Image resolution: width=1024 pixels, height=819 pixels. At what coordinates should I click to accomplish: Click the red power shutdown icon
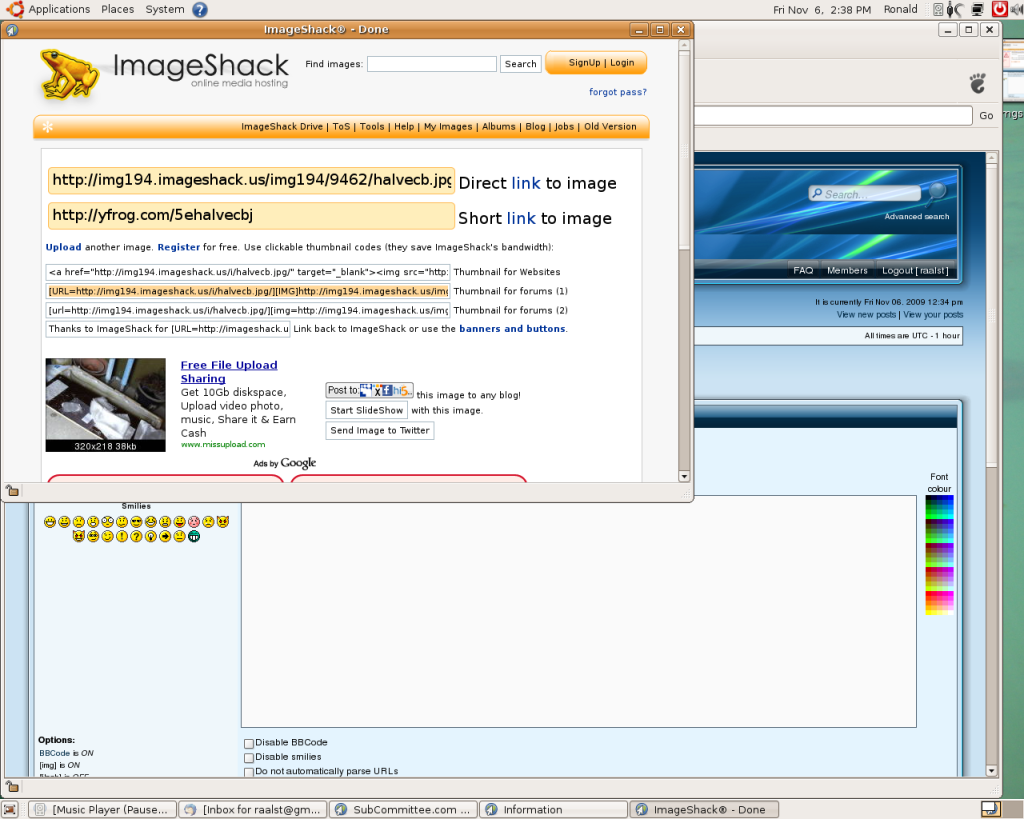999,9
